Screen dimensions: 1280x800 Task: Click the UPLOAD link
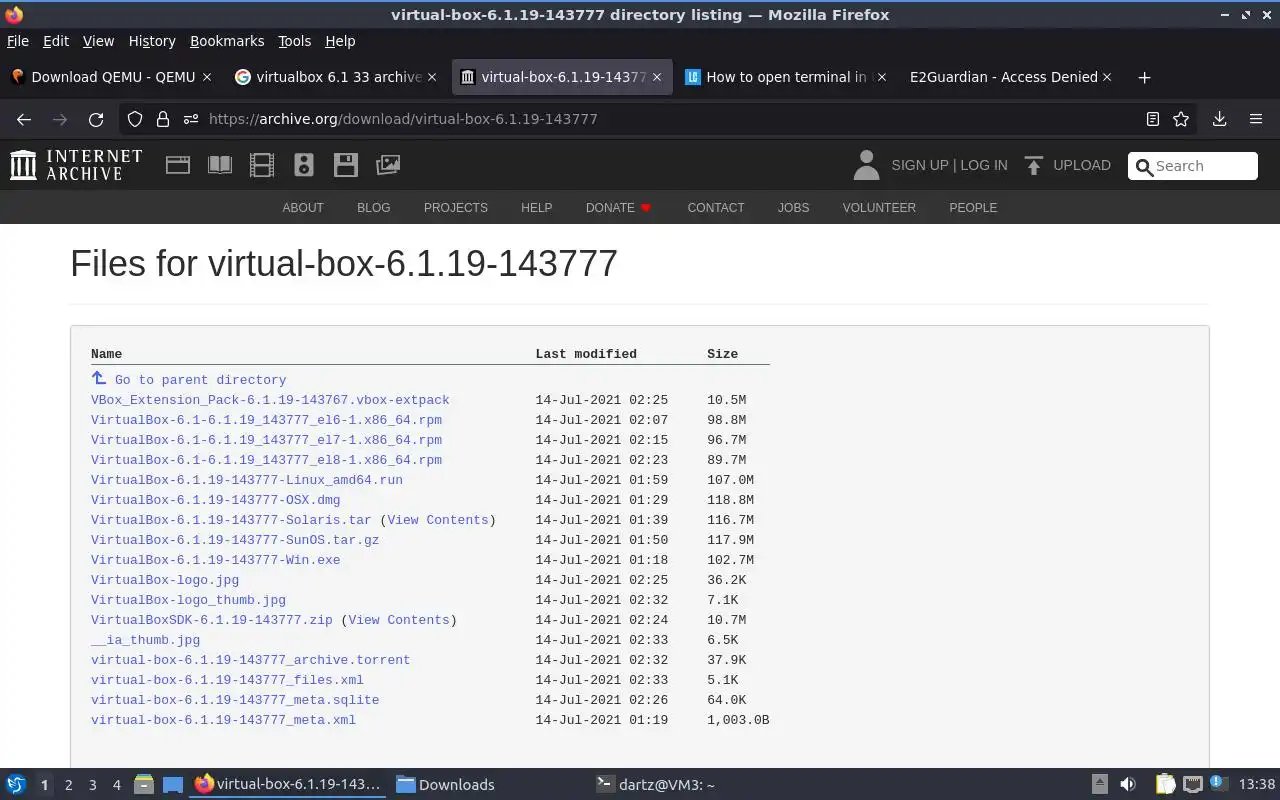1082,165
